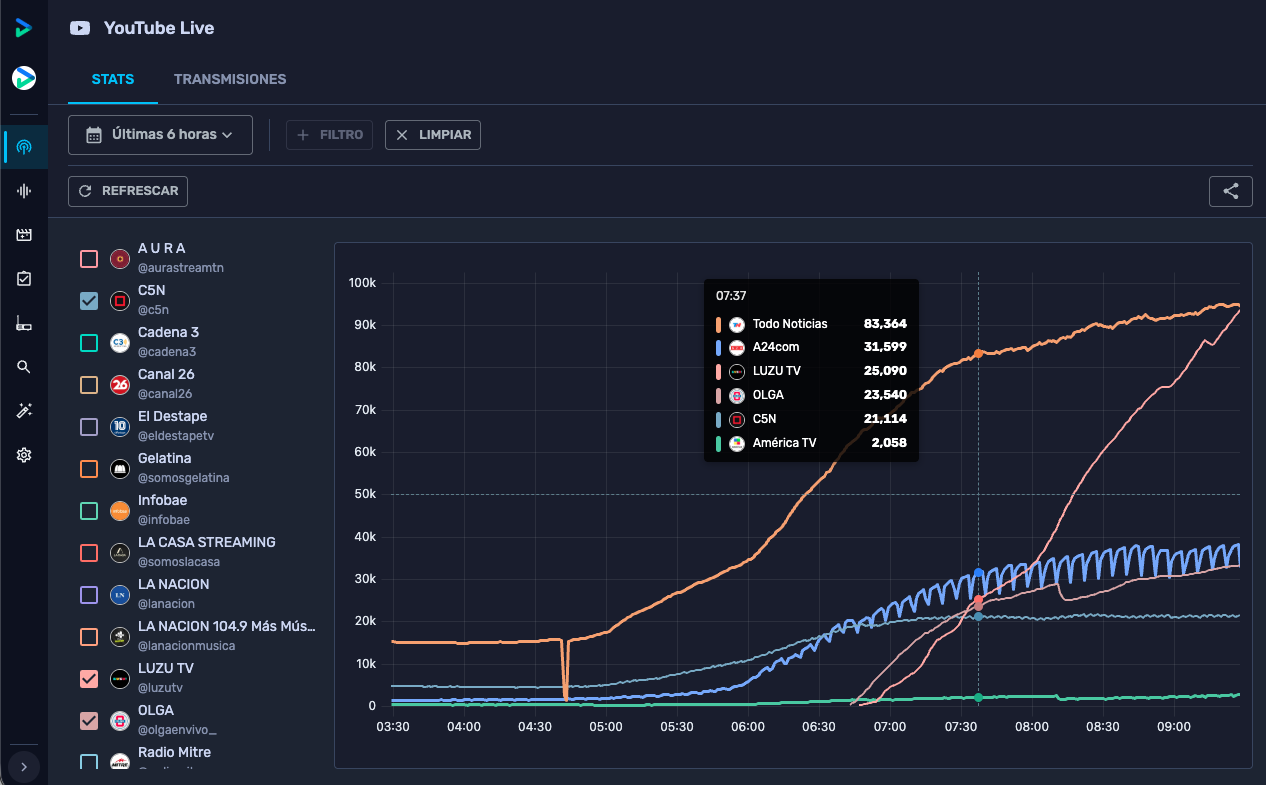The height and width of the screenshot is (785, 1266).
Task: Check the LA CASA STREAMING checkbox
Action: coord(89,553)
